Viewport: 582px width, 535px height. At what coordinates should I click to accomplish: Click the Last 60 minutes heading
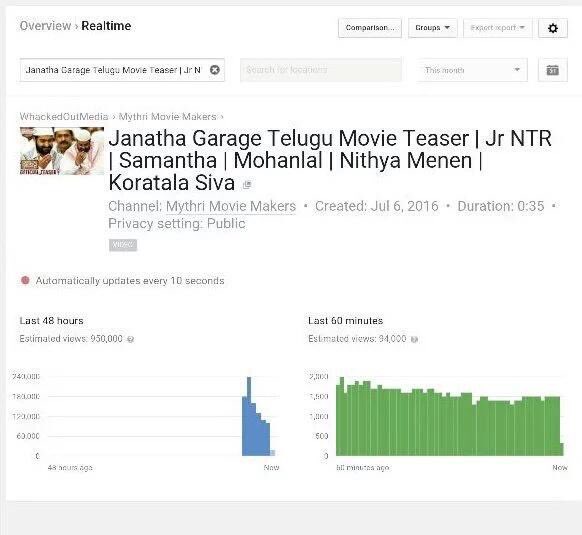click(346, 321)
